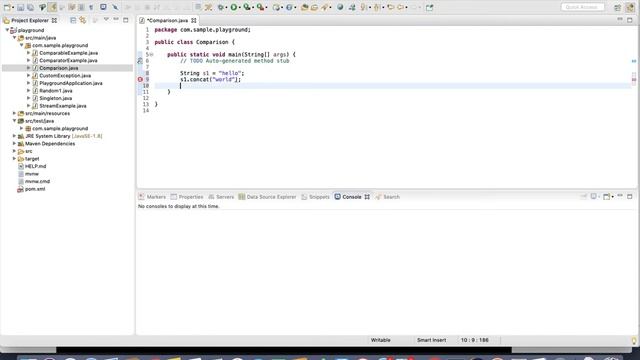Switch to the Properties tab
Viewport: 640px width, 360px height.
tap(187, 197)
